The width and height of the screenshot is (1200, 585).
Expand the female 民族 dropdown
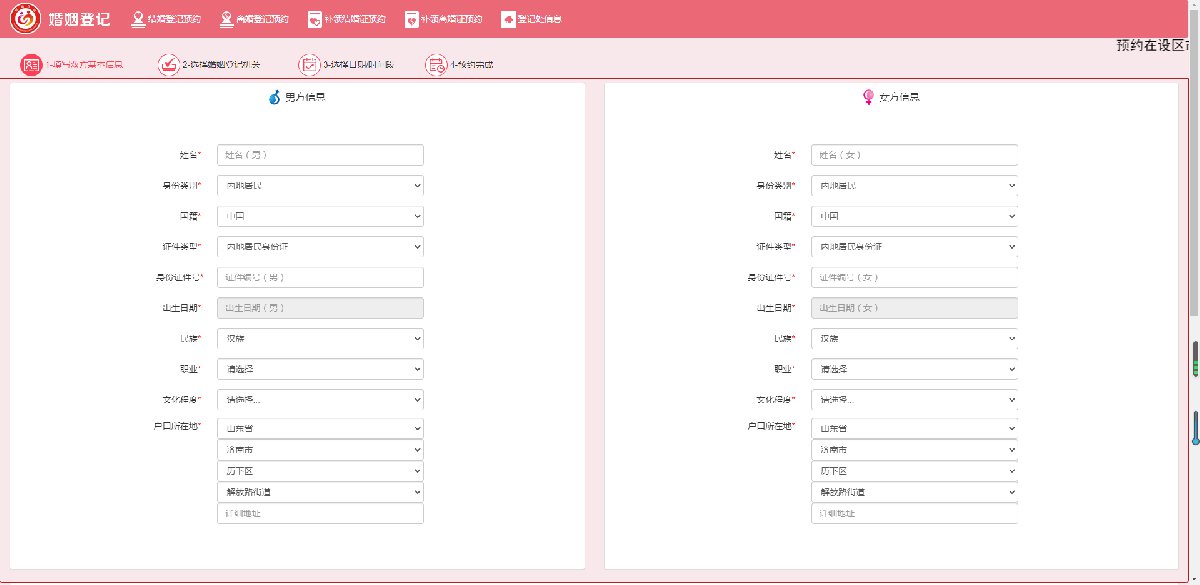(914, 339)
